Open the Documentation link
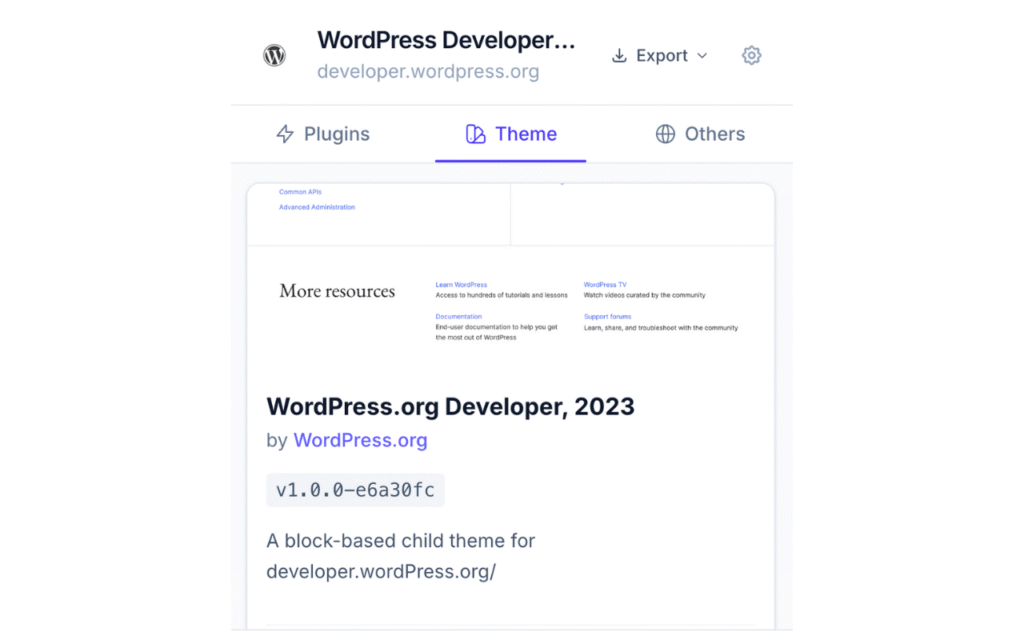 (458, 316)
